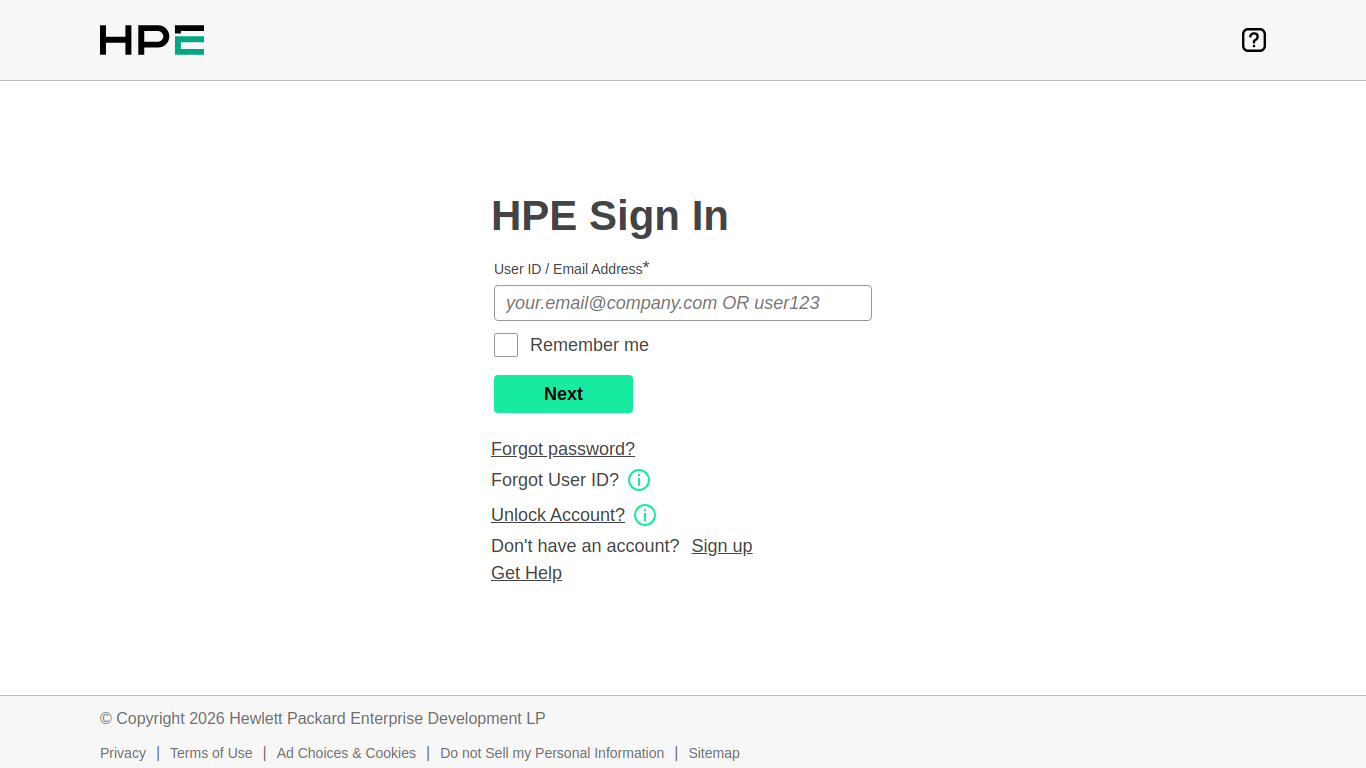Screen dimensions: 1366x768
Task: Click the Remember me label
Action: coord(589,345)
